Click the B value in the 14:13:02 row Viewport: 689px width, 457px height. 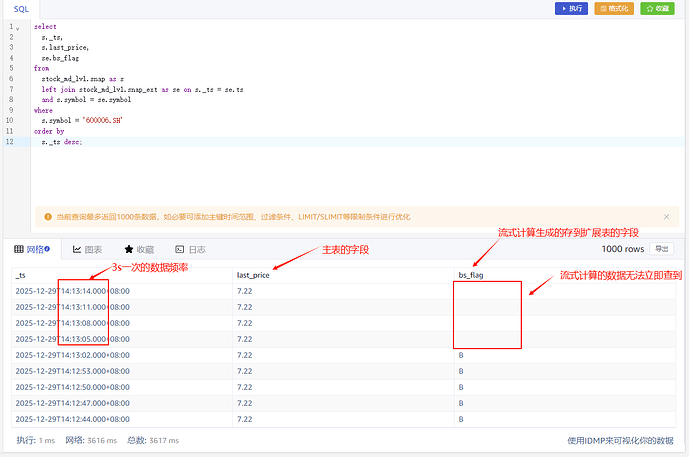461,355
